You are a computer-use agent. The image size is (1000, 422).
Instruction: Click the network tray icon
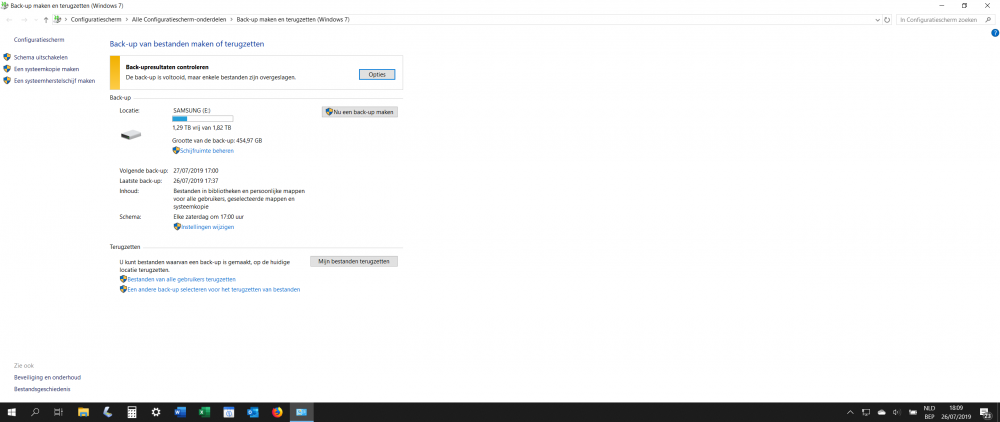coord(865,412)
